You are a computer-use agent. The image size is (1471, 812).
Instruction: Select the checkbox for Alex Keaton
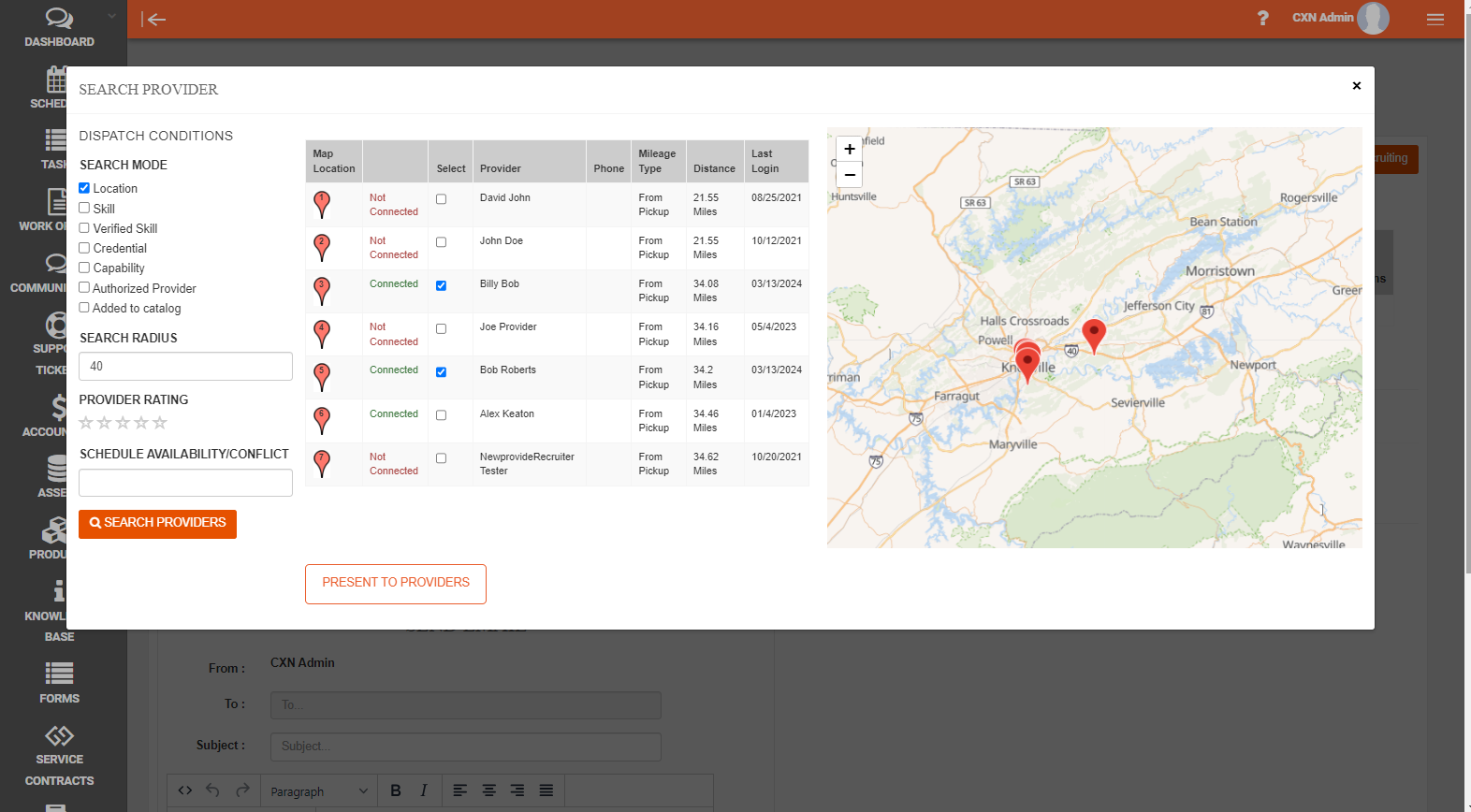tap(441, 415)
